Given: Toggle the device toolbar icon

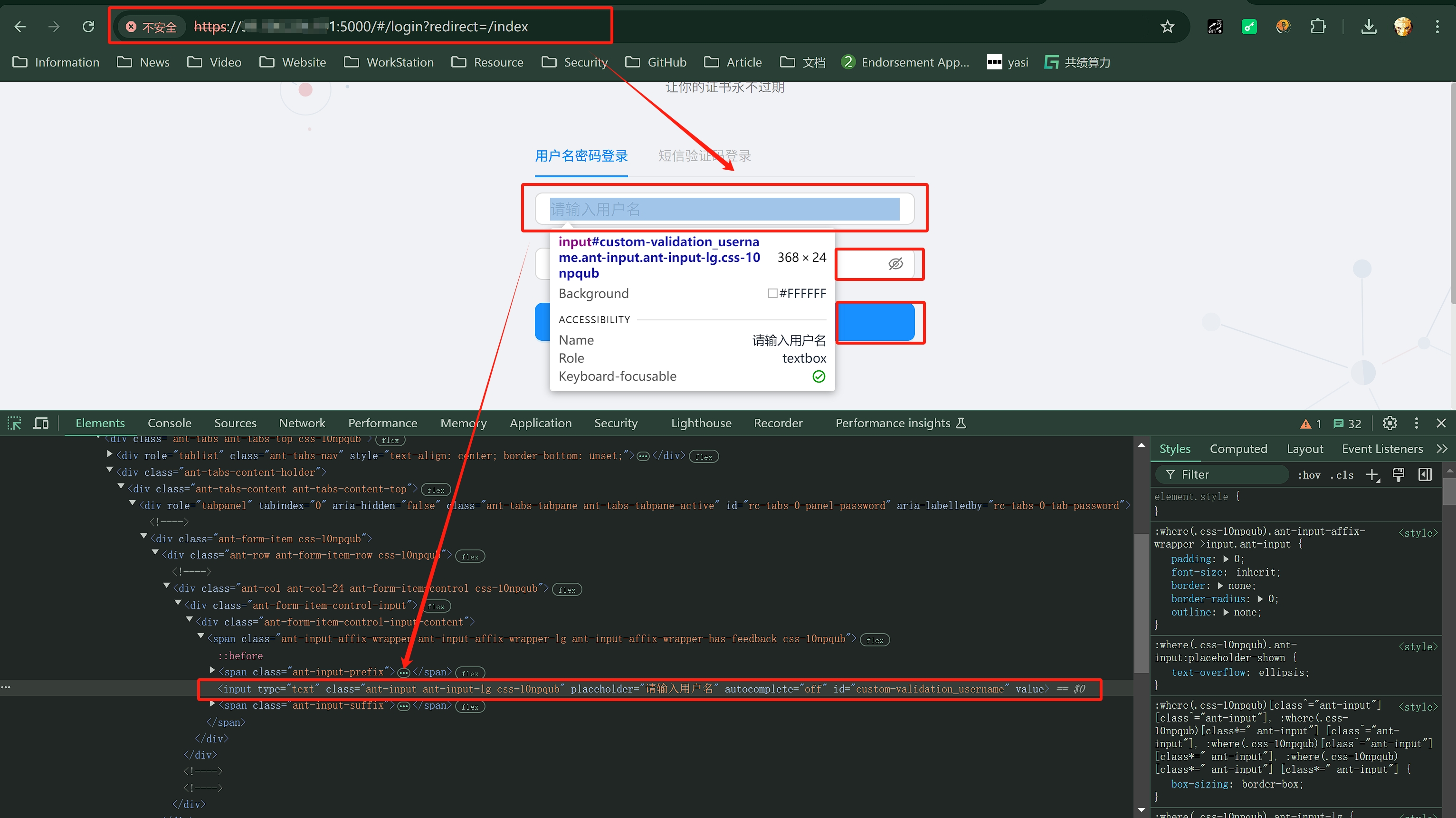Looking at the screenshot, I should click(x=41, y=423).
